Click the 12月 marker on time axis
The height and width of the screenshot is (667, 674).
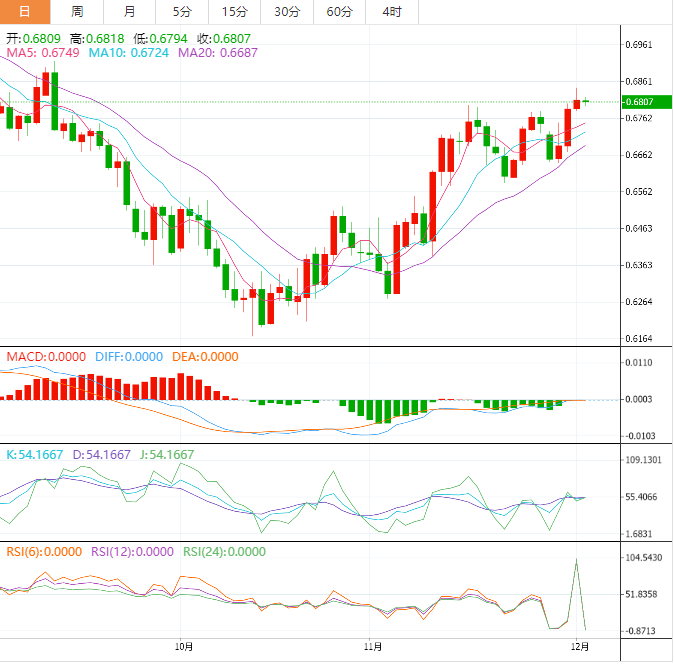[578, 647]
